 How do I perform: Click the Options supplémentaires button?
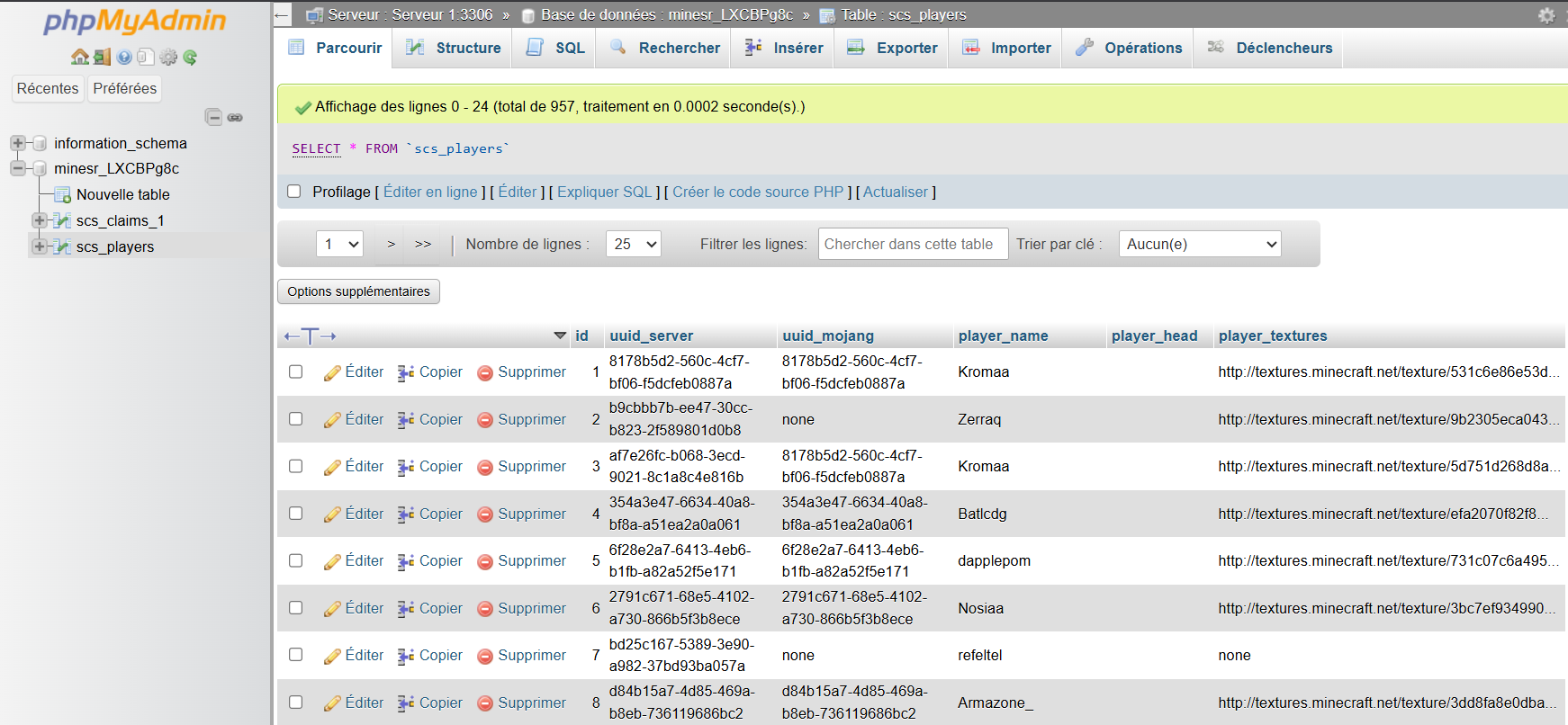(x=358, y=291)
